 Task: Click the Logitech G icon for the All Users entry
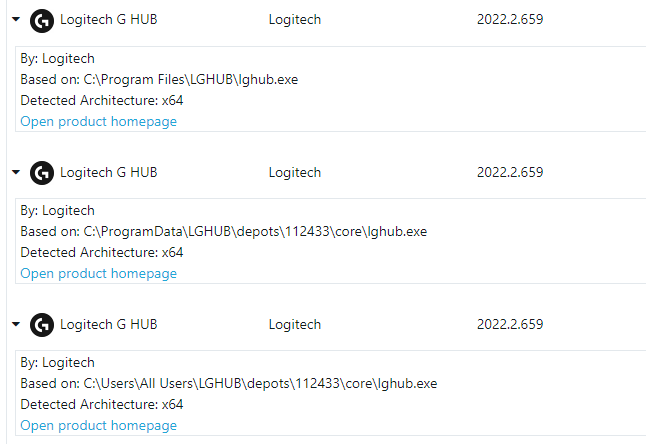pos(42,325)
